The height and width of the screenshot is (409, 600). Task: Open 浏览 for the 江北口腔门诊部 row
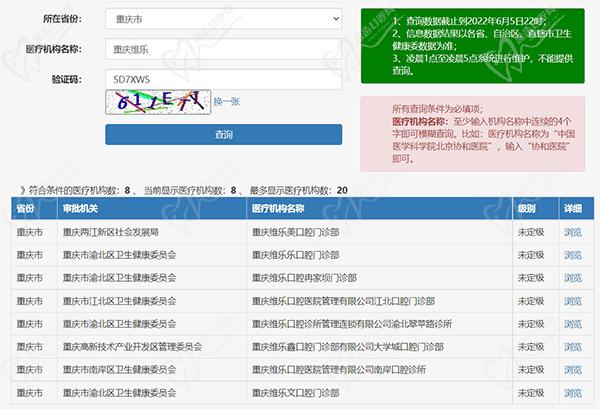pos(573,301)
